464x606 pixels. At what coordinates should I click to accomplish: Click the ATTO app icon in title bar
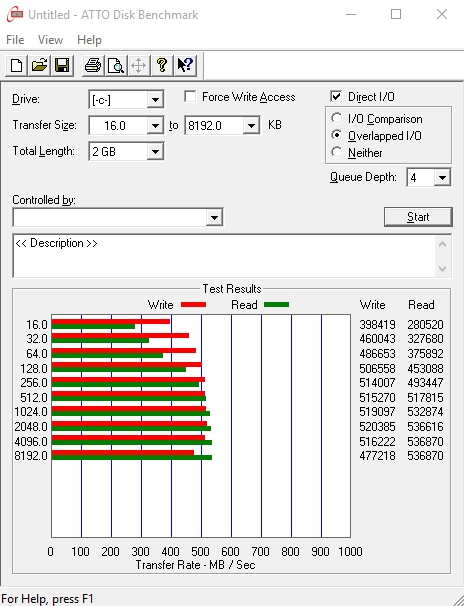(15, 15)
